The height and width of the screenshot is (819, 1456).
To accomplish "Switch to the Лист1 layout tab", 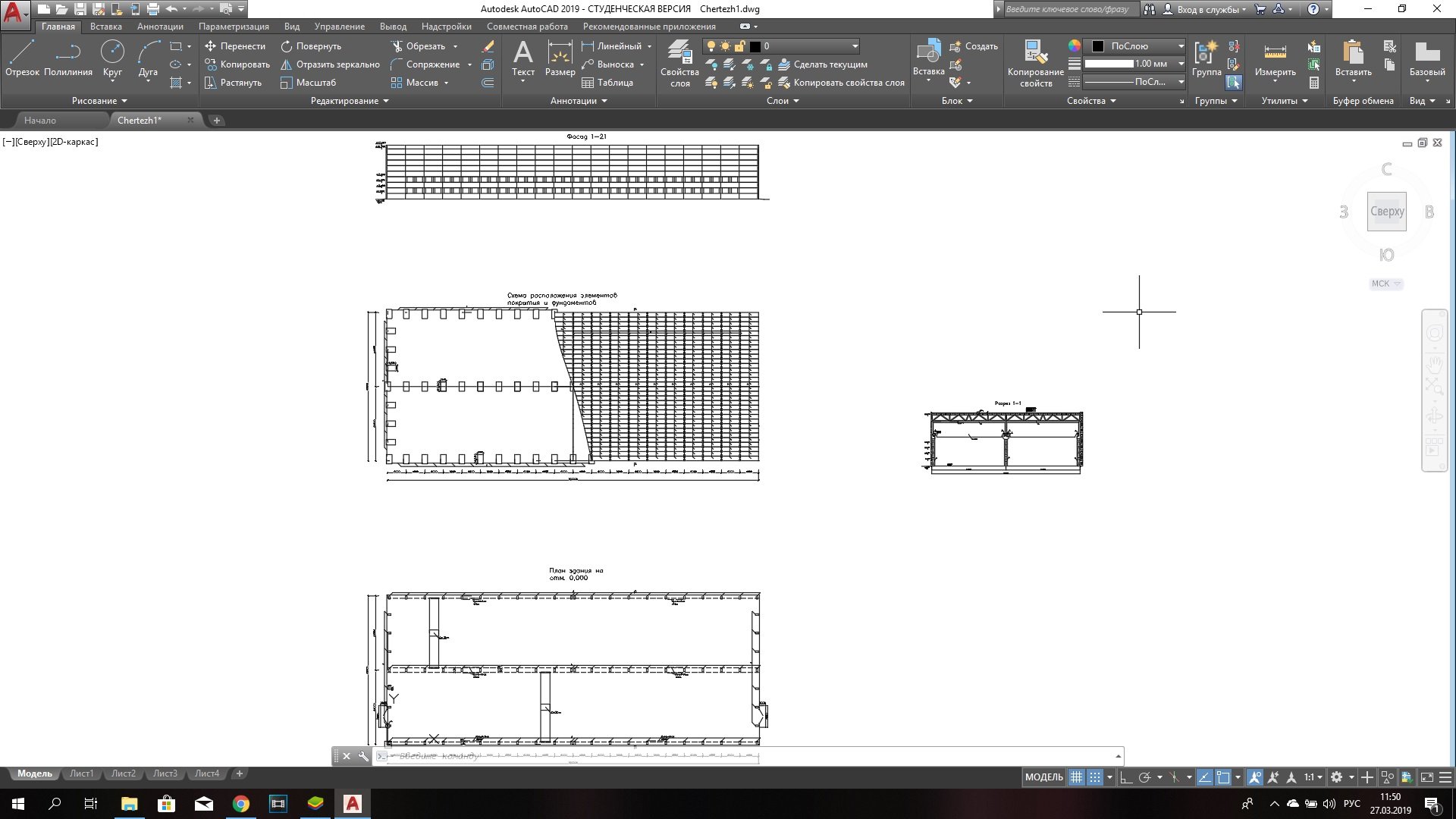I will coord(81,773).
